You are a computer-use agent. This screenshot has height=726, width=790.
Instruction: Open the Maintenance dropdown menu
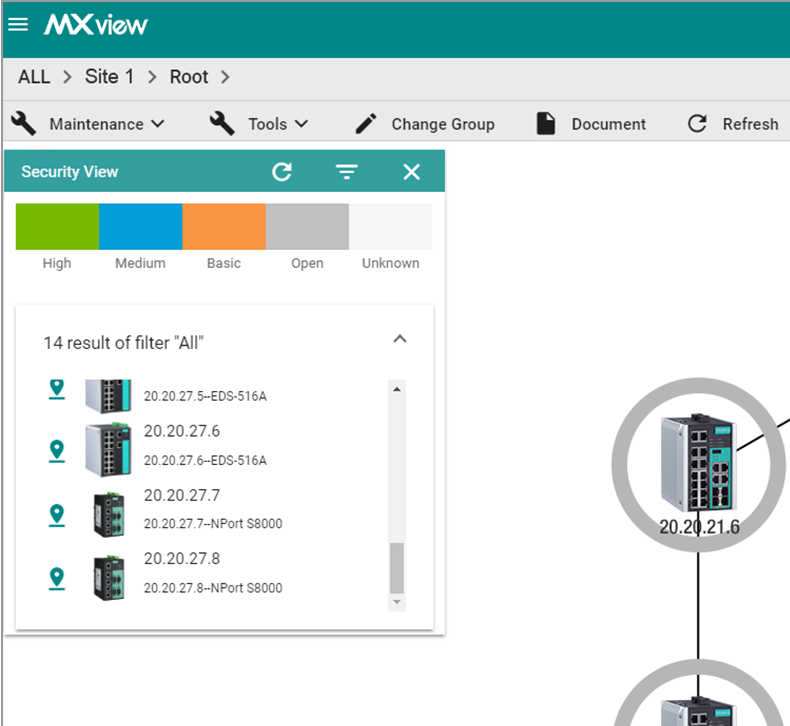tap(89, 124)
